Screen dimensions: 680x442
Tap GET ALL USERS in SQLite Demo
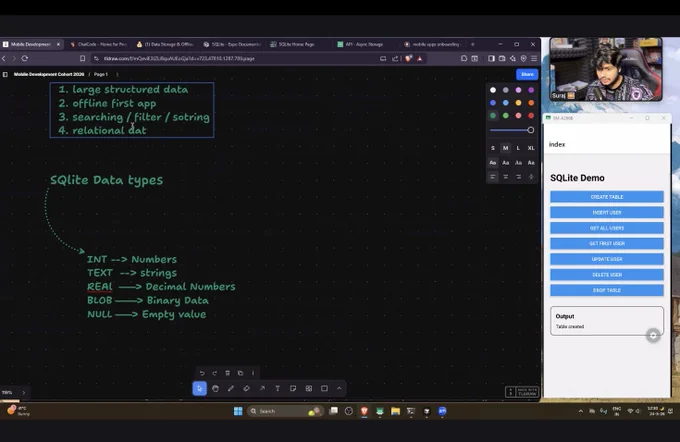pyautogui.click(x=607, y=228)
